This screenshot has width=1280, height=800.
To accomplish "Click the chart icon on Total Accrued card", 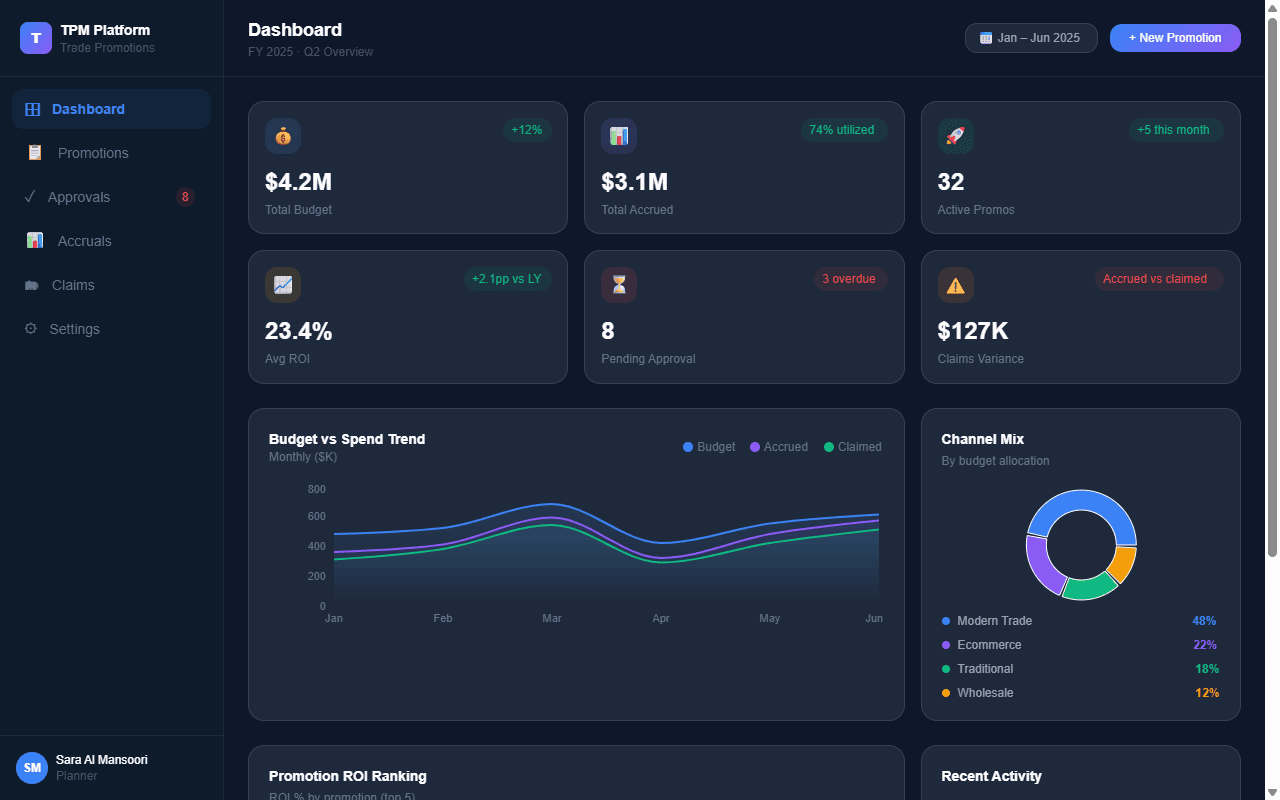I will click(x=619, y=136).
